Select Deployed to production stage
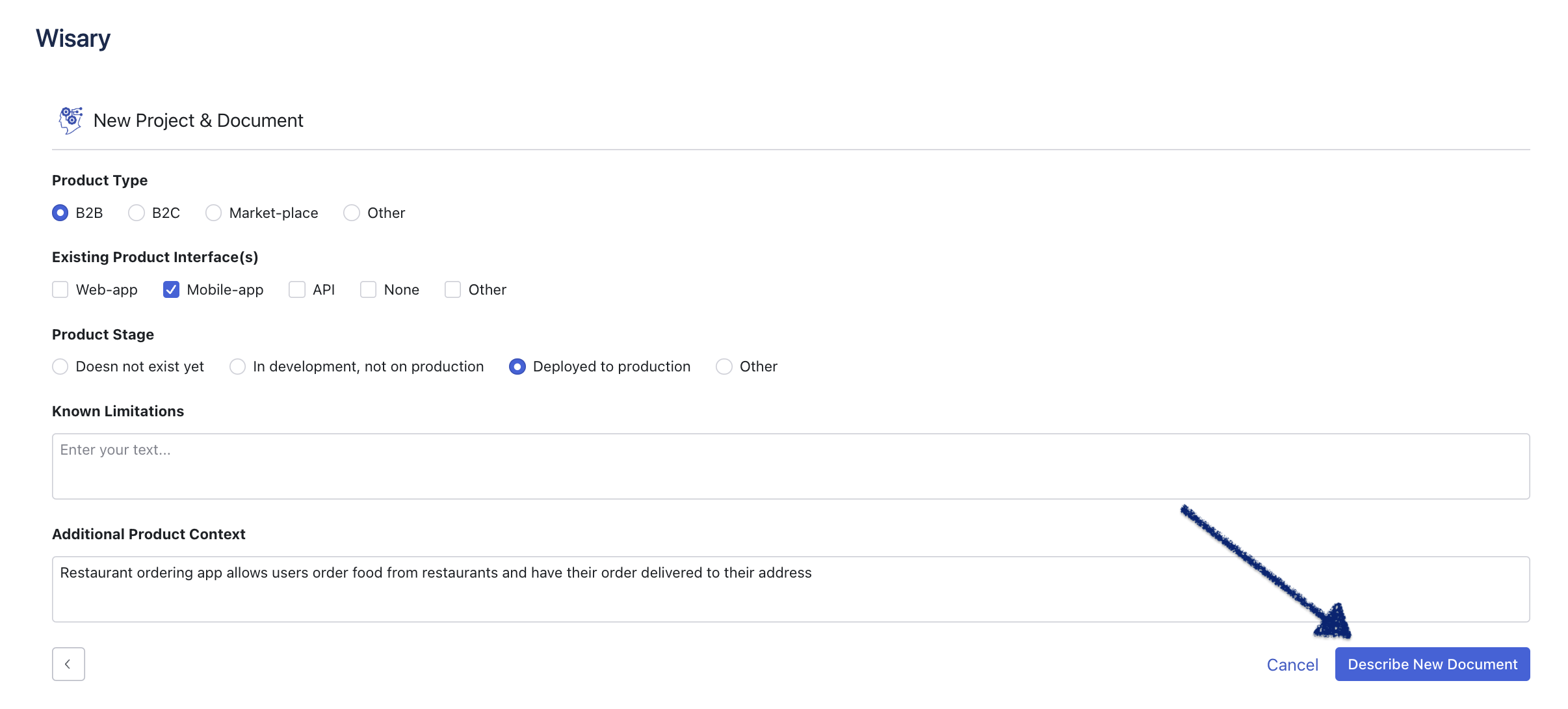Screen dimensions: 1568x709 (517, 366)
